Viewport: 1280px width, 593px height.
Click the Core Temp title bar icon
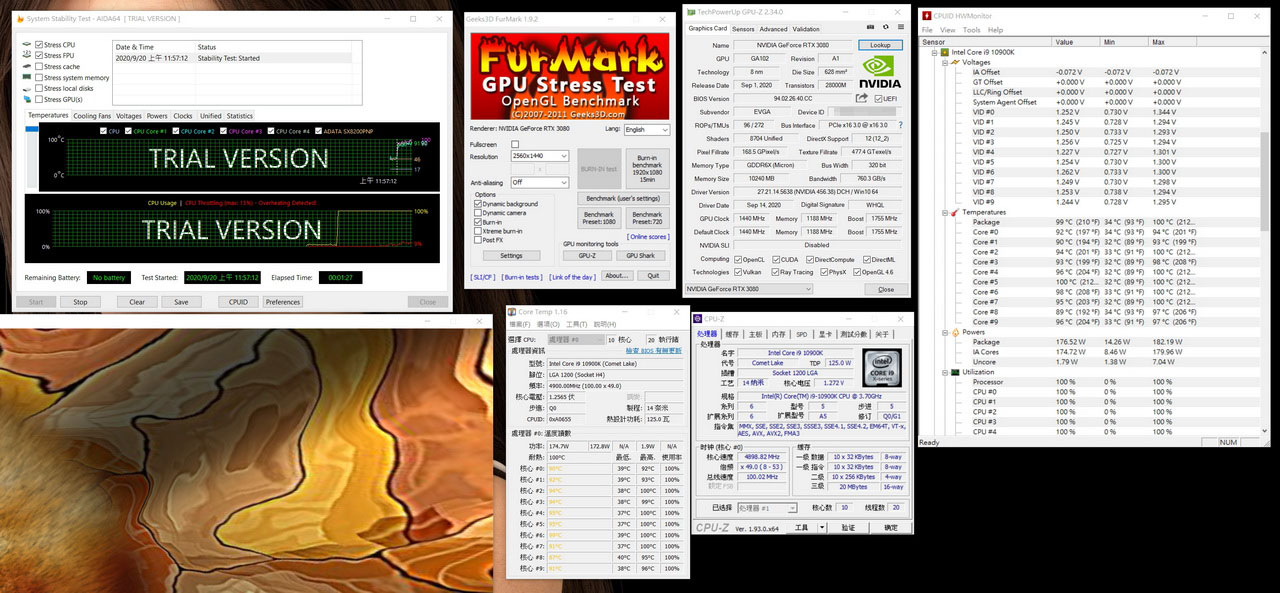point(513,312)
